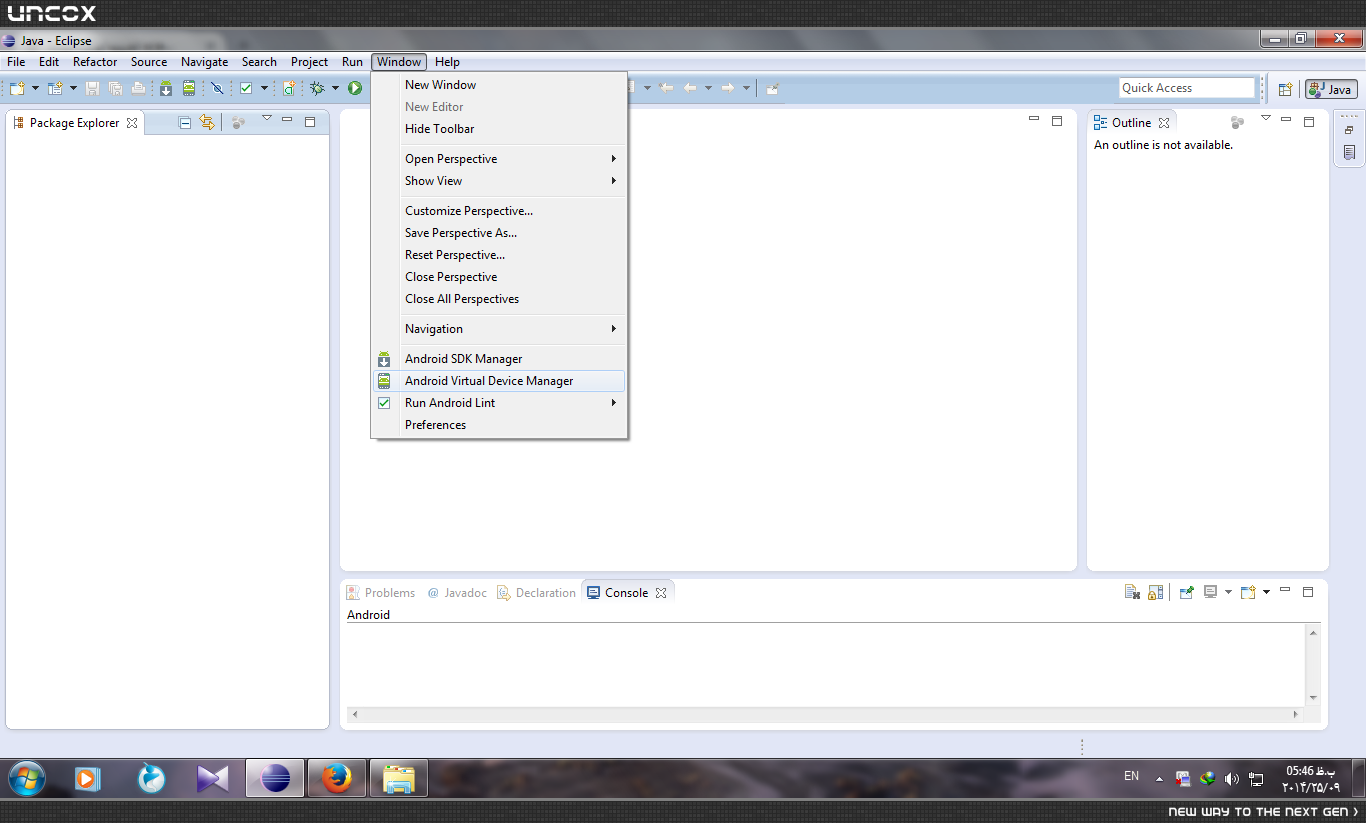Screen dimensions: 1366x823
Task: Open Display Selected Console dropdown arrow
Action: tap(1228, 592)
